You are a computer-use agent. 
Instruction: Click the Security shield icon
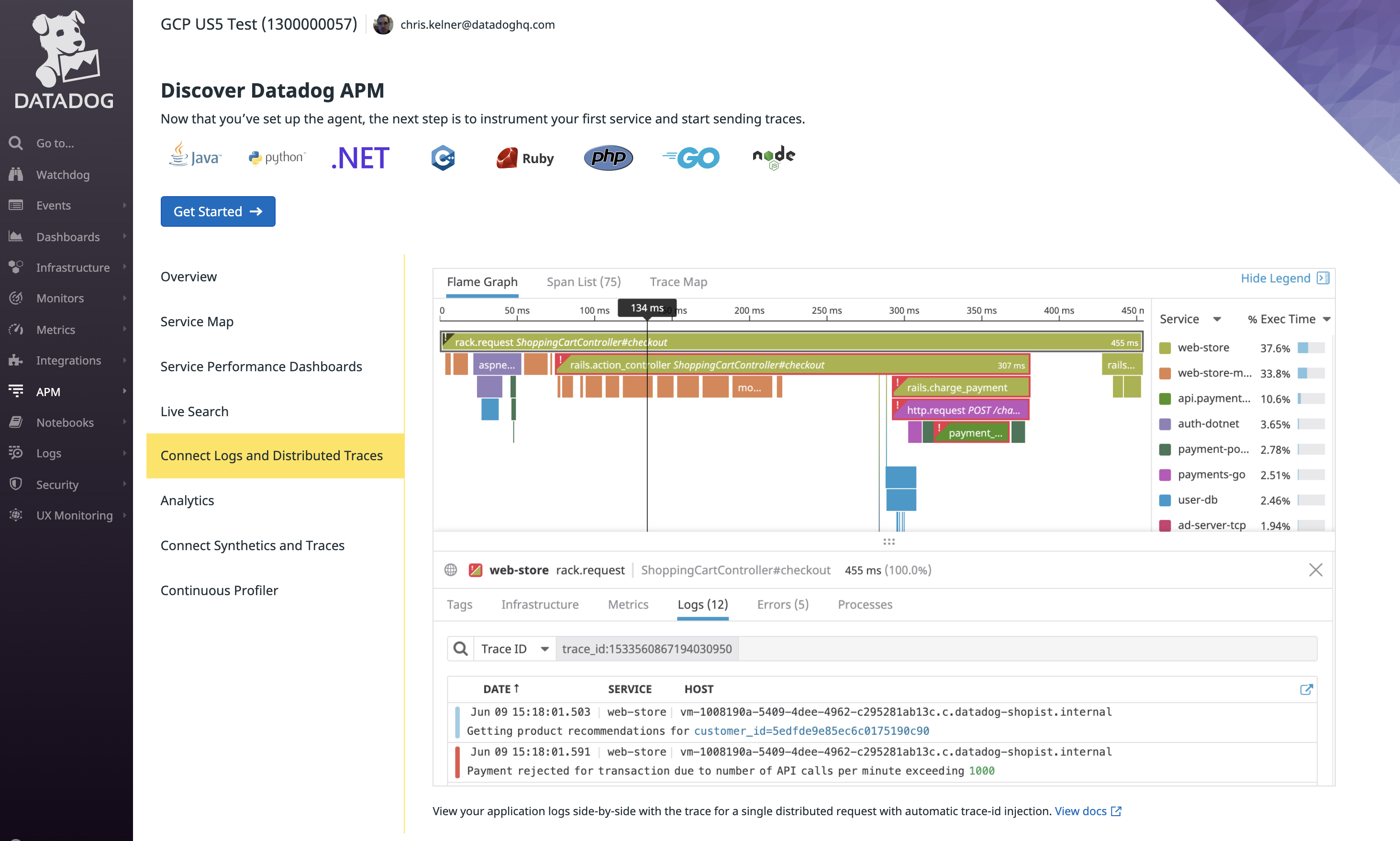(16, 484)
